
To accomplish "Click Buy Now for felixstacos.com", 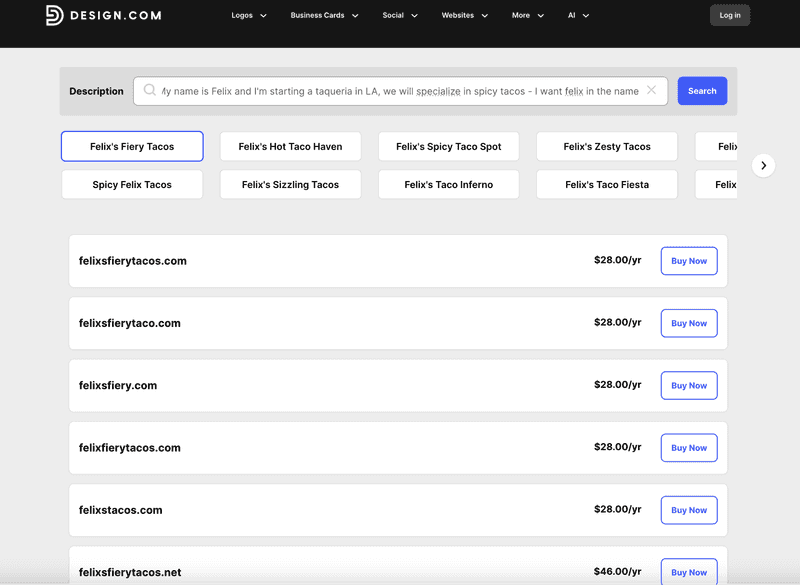I will pyautogui.click(x=689, y=510).
